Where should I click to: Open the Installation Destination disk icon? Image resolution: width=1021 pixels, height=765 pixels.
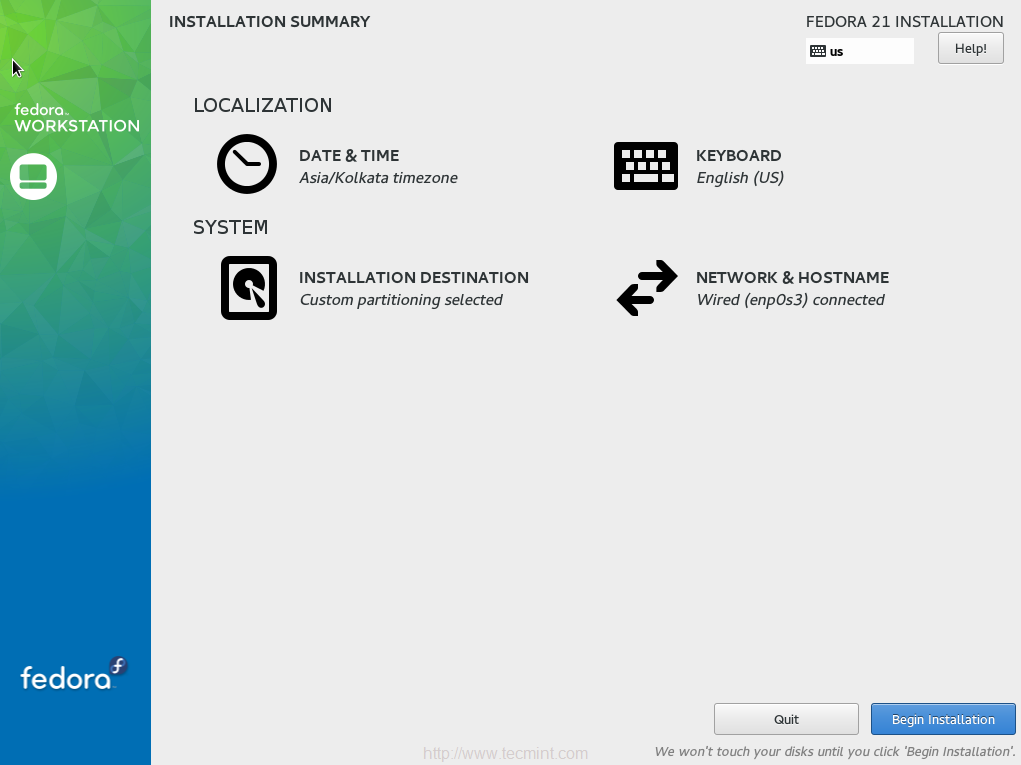pos(249,288)
